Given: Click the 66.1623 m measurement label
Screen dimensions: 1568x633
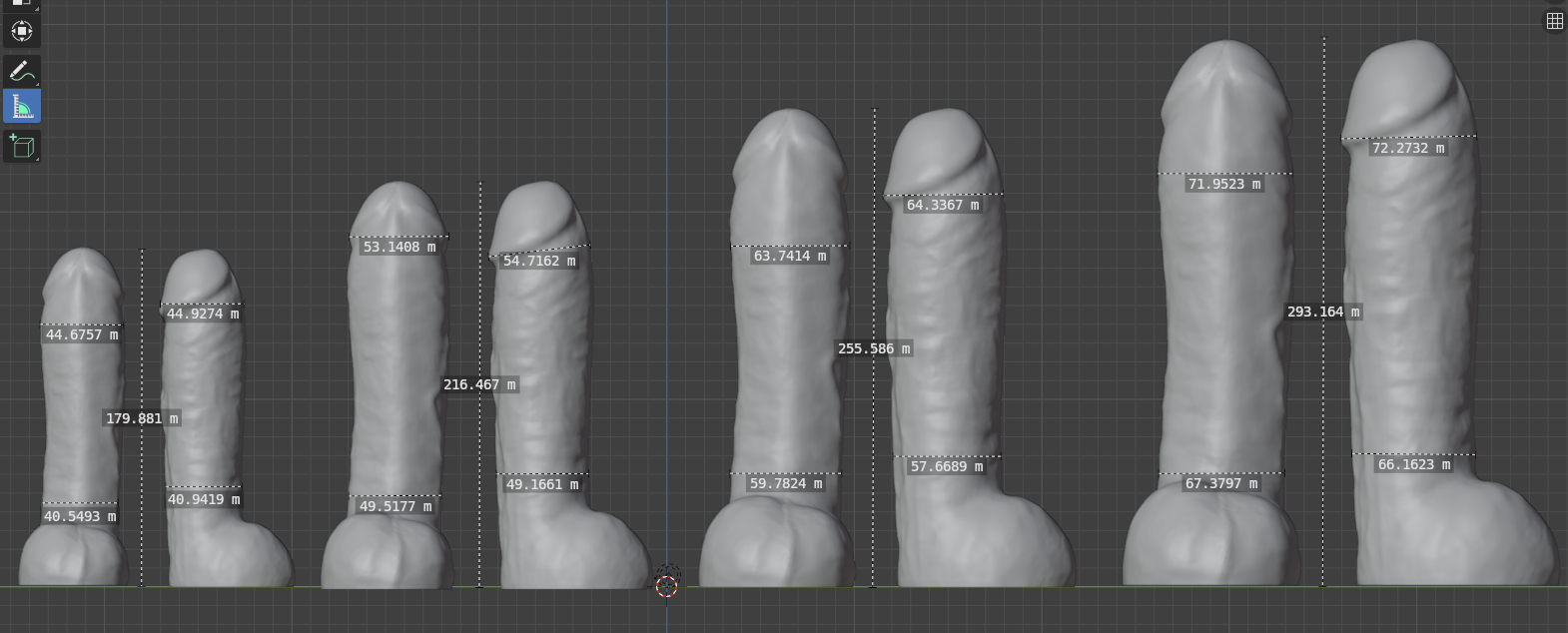Looking at the screenshot, I should [x=1414, y=464].
